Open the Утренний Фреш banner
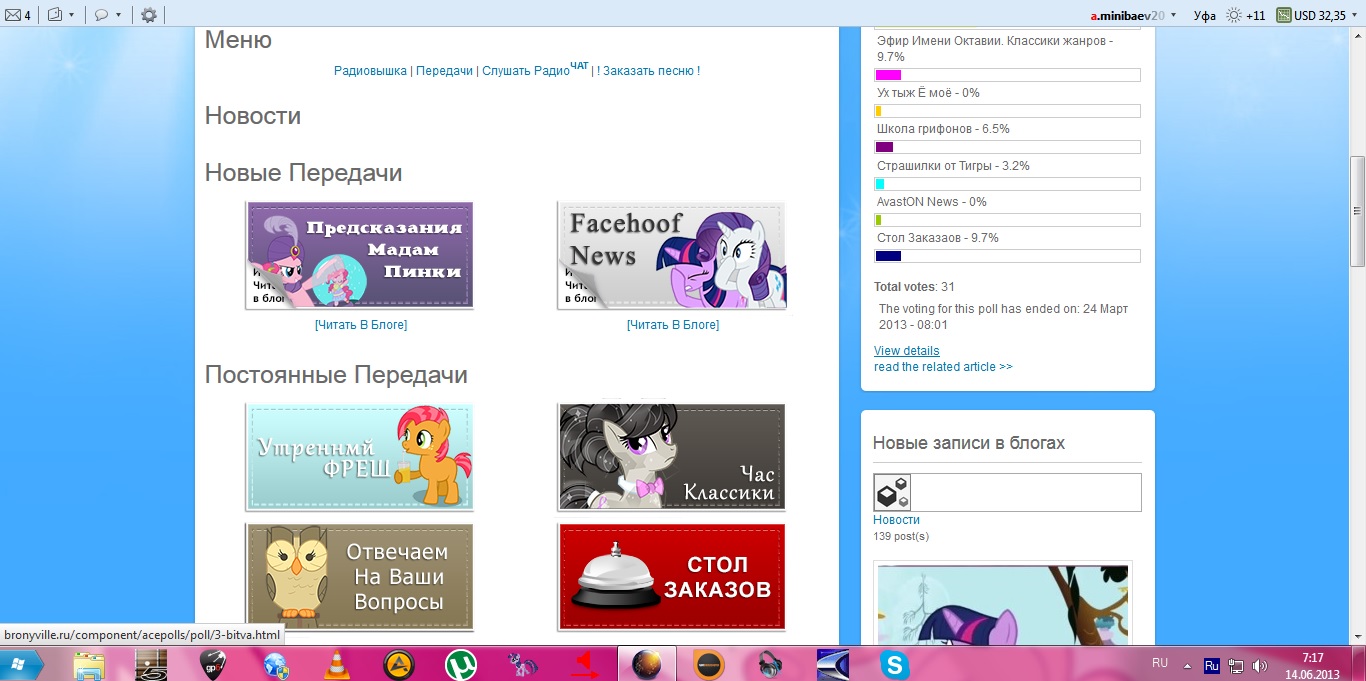Viewport: 1366px width, 681px height. pyautogui.click(x=360, y=457)
